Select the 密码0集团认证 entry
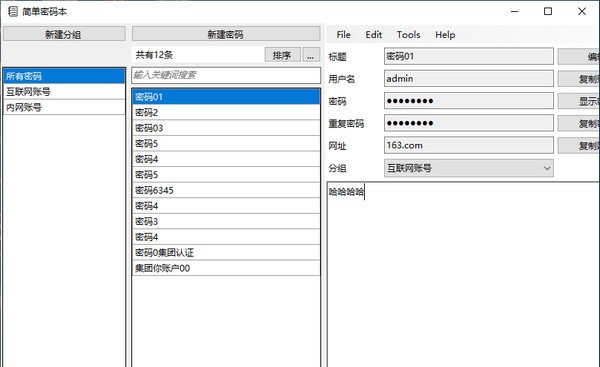This screenshot has width=600, height=367. [226, 253]
